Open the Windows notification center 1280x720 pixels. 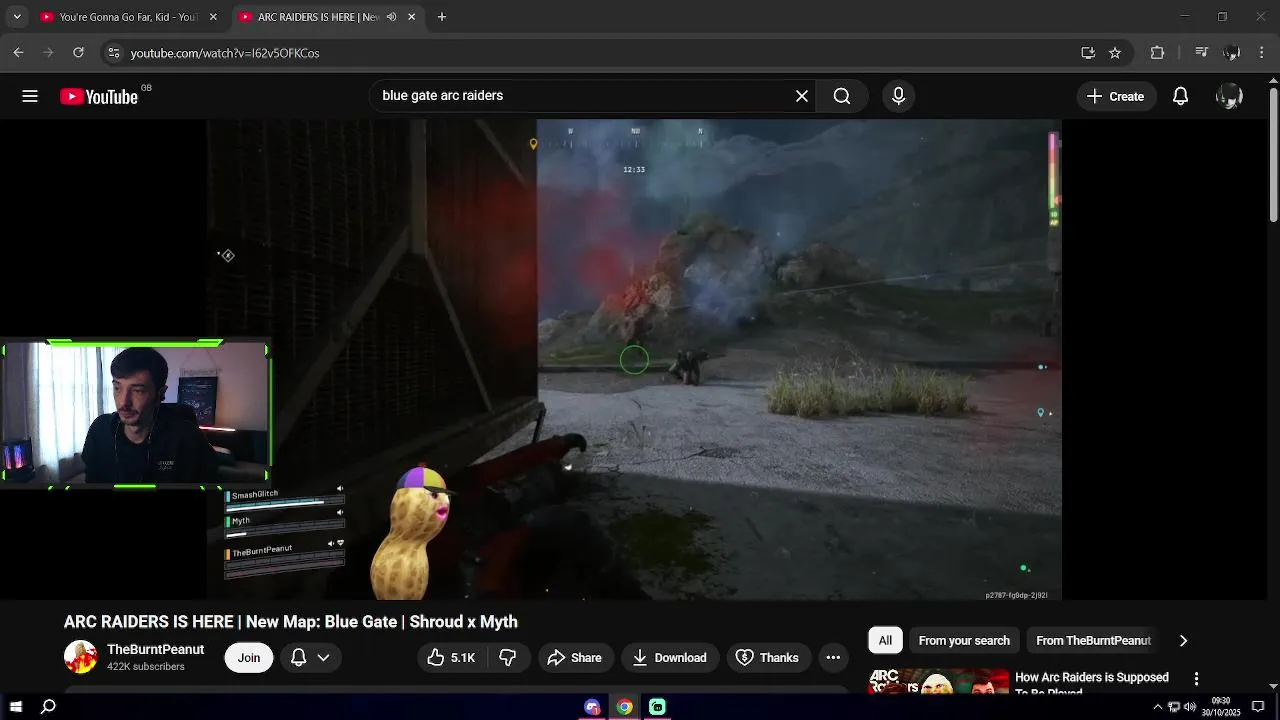(x=1258, y=707)
